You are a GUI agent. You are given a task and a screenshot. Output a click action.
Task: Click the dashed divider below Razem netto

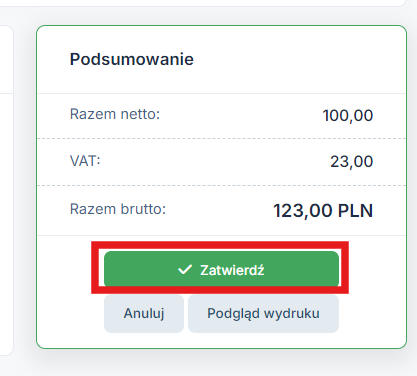tap(221, 138)
